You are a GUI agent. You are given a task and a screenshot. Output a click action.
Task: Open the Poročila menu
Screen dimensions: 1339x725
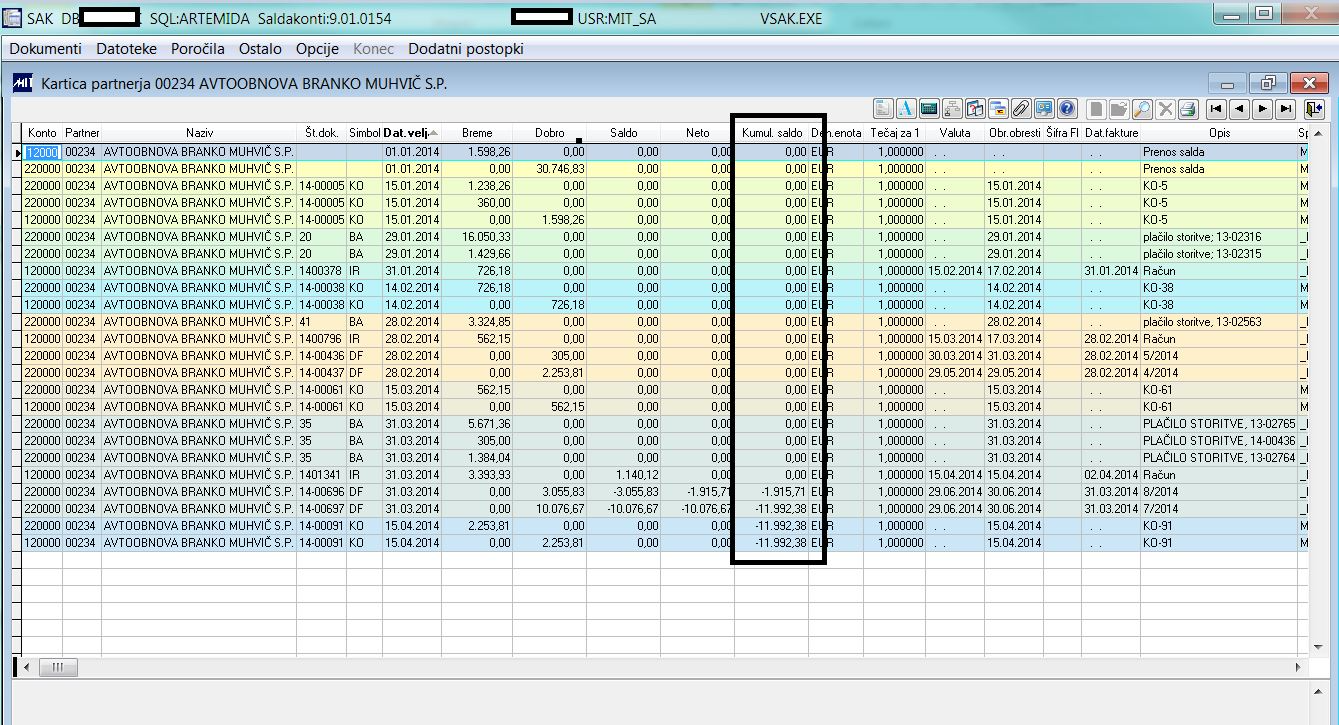pos(197,49)
